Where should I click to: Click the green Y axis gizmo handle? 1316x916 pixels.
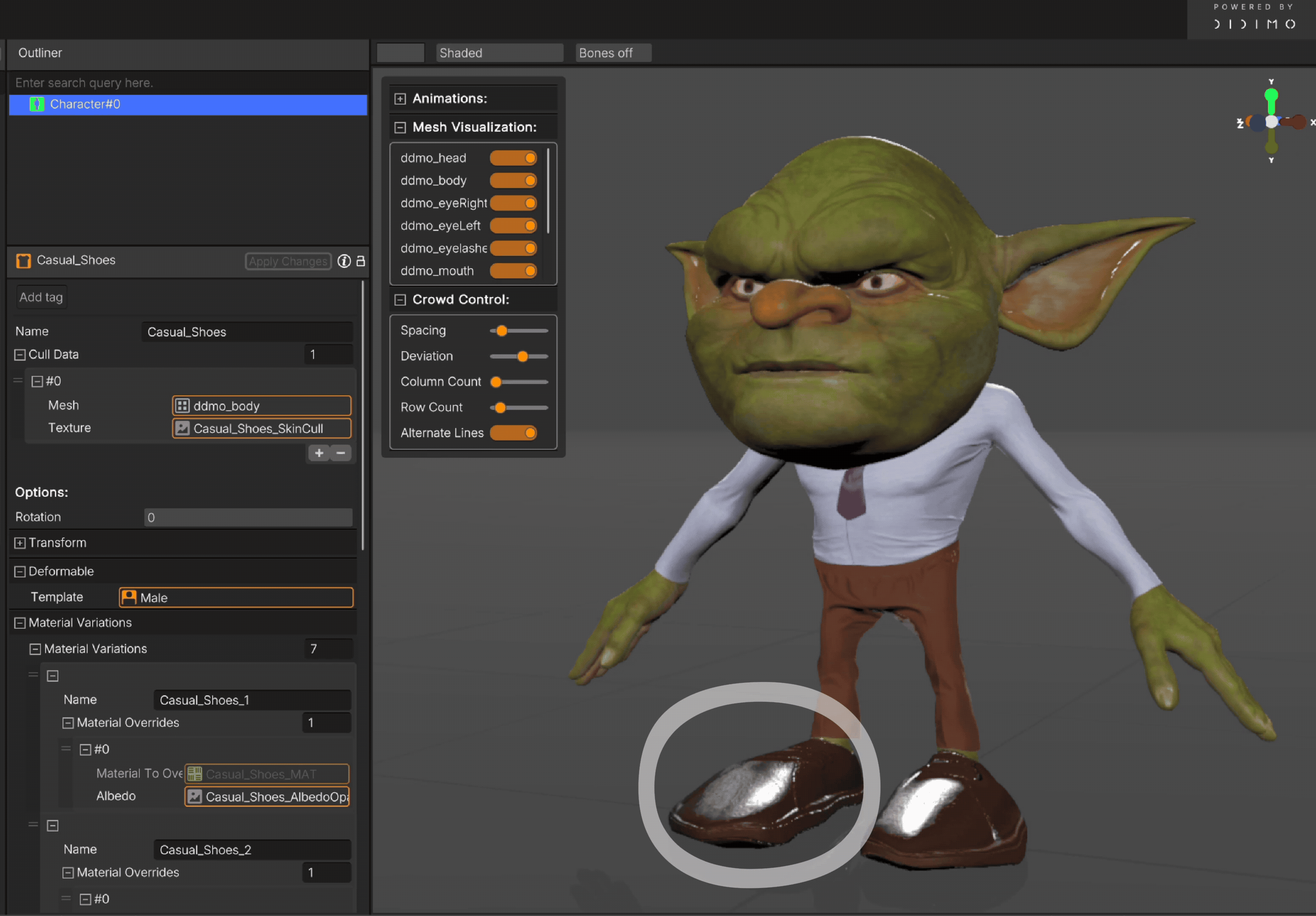1271,95
